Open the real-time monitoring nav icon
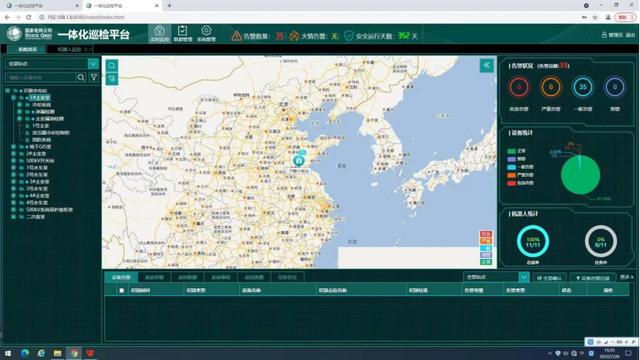The height and width of the screenshot is (360, 640). tap(159, 33)
